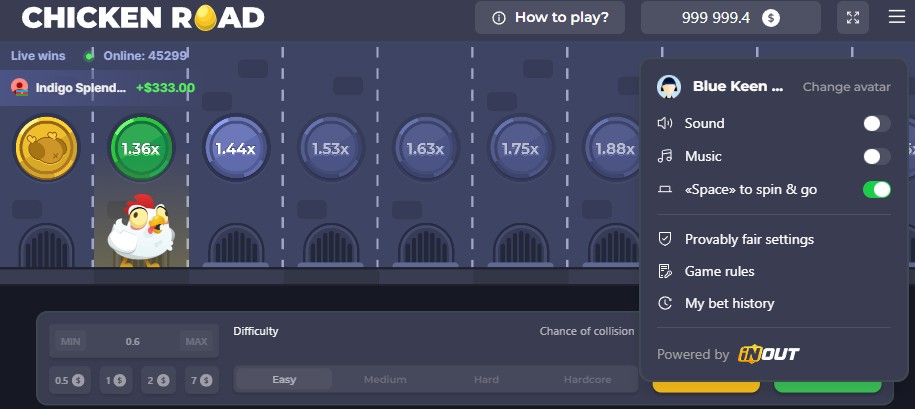Enable the Music toggle
Viewport: 915px width, 409px height.
tap(876, 156)
